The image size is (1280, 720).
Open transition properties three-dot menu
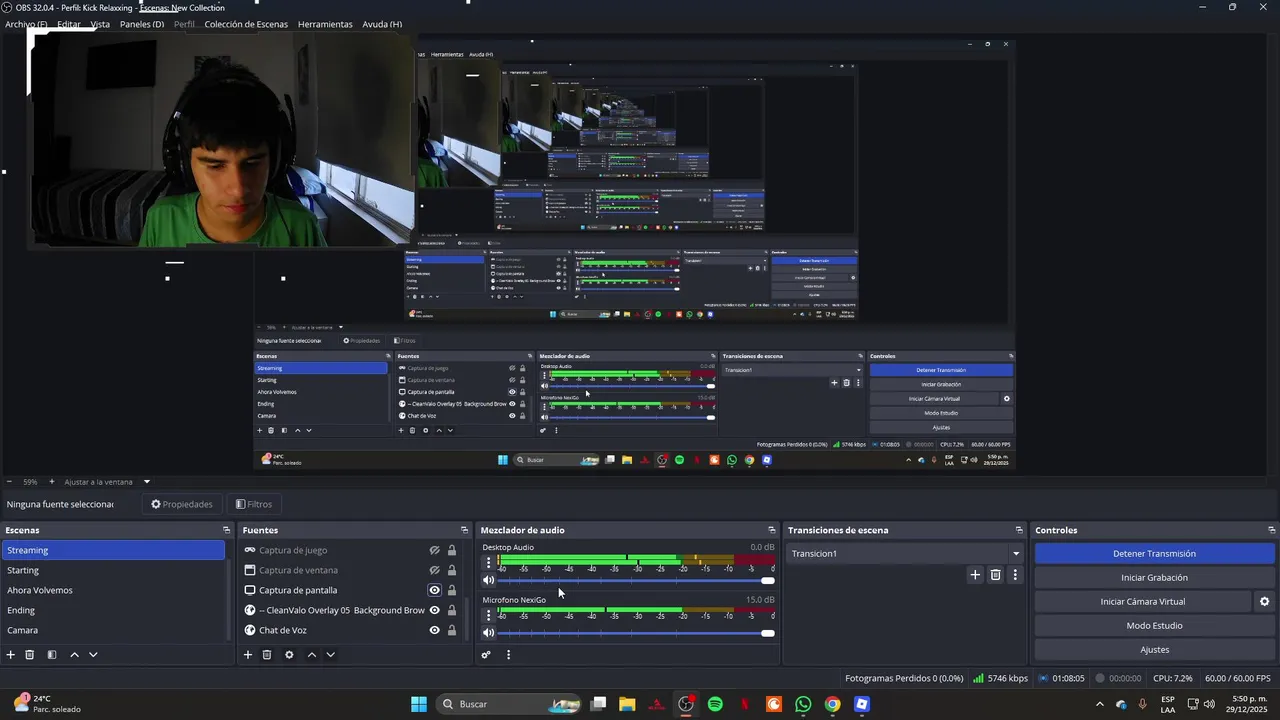pos(1015,575)
